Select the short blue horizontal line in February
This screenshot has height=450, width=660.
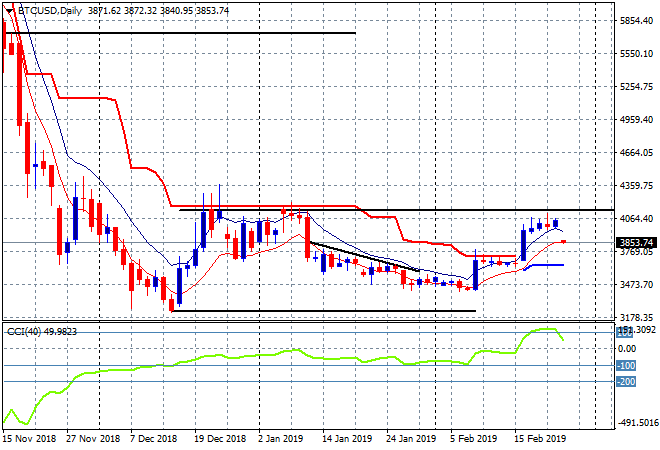pyautogui.click(x=546, y=265)
